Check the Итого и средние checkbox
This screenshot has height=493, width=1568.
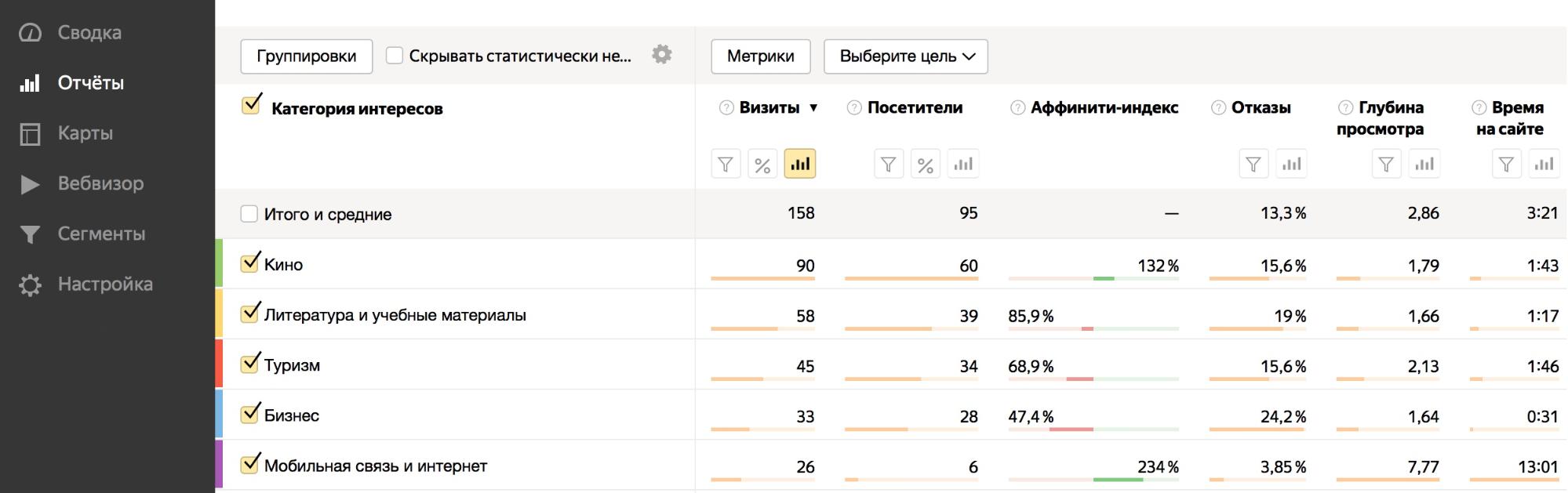click(249, 214)
